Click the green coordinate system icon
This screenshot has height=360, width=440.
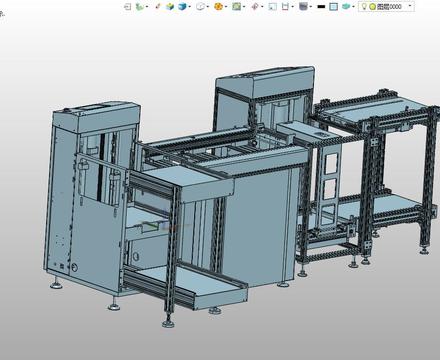[x=140, y=6]
